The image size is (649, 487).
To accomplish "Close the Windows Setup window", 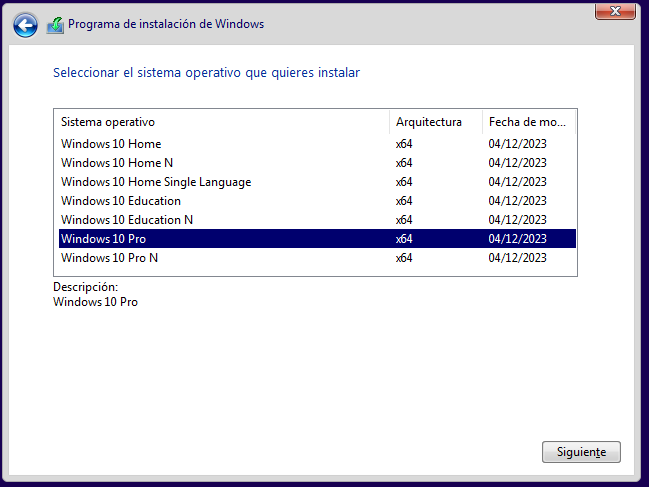I will pyautogui.click(x=615, y=11).
